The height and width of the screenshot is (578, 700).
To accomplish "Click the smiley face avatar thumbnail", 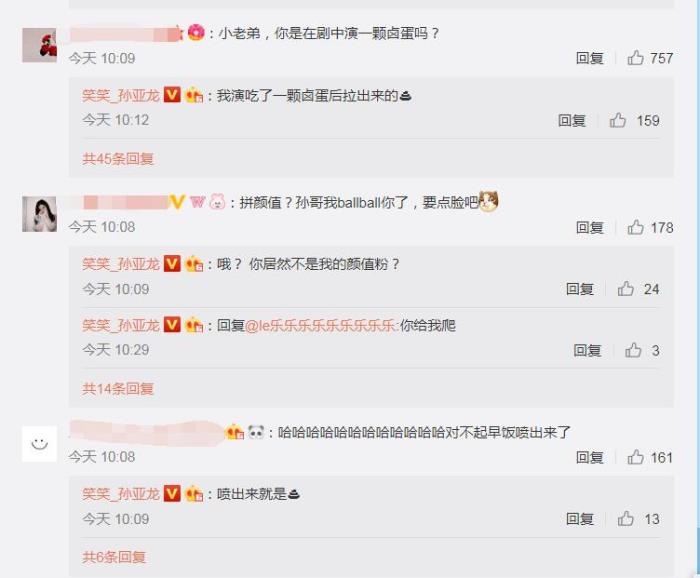I will coord(39,444).
